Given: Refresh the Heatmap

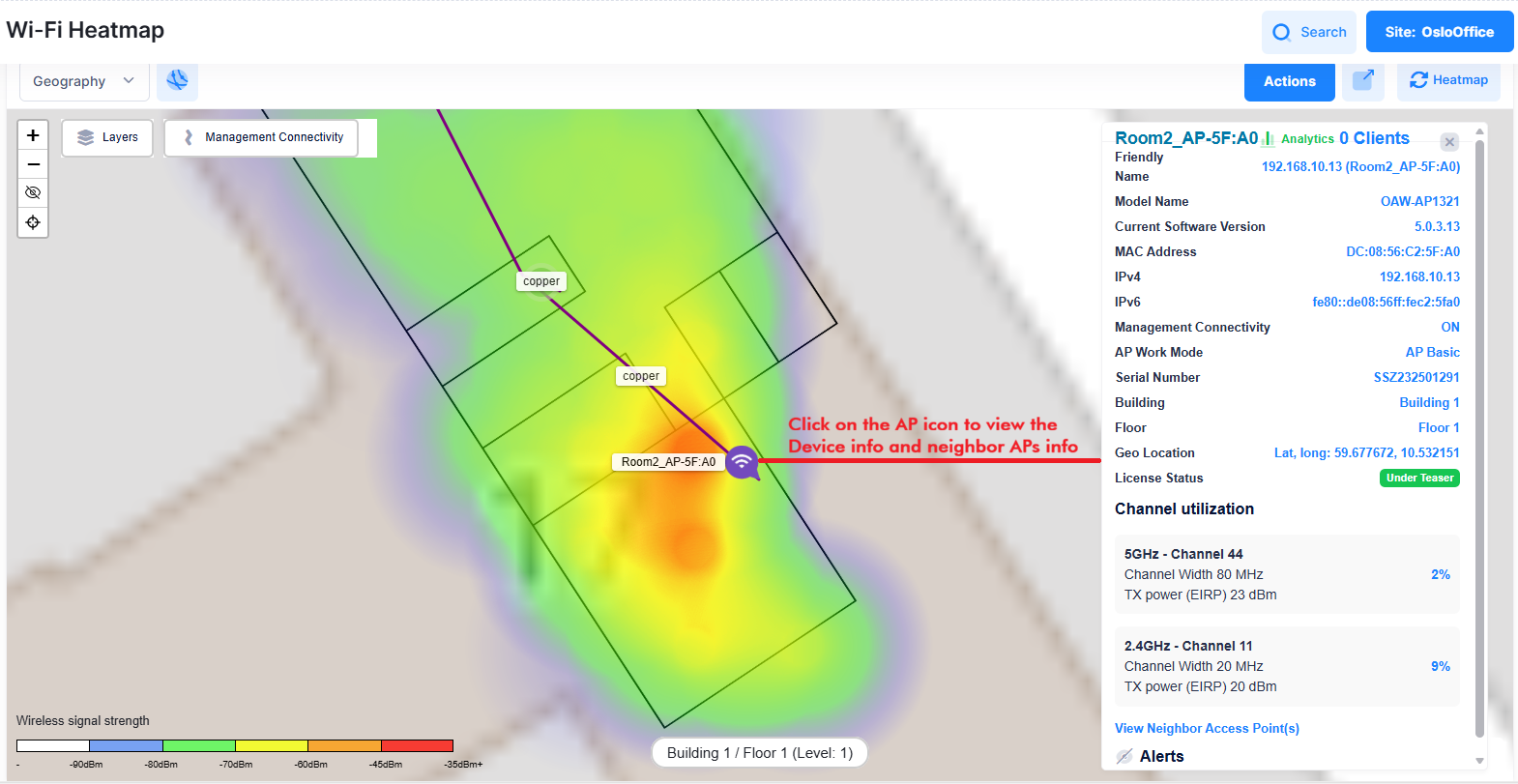Looking at the screenshot, I should pos(1448,81).
